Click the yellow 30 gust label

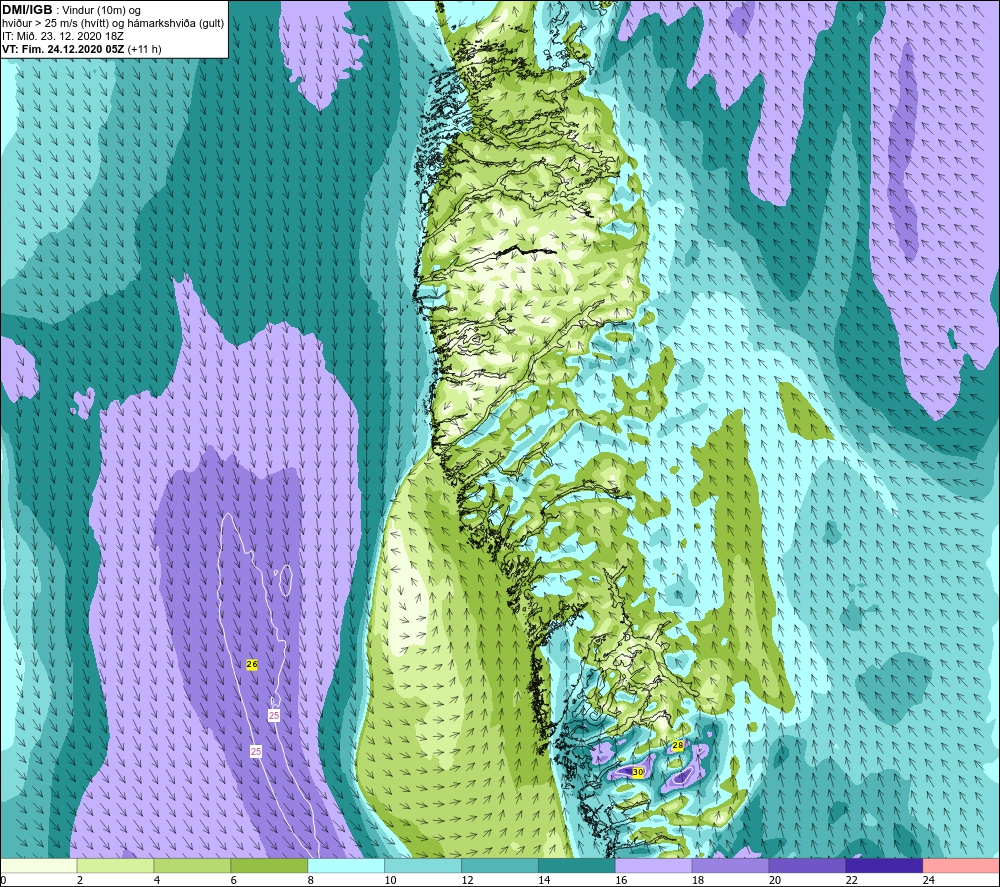point(637,772)
